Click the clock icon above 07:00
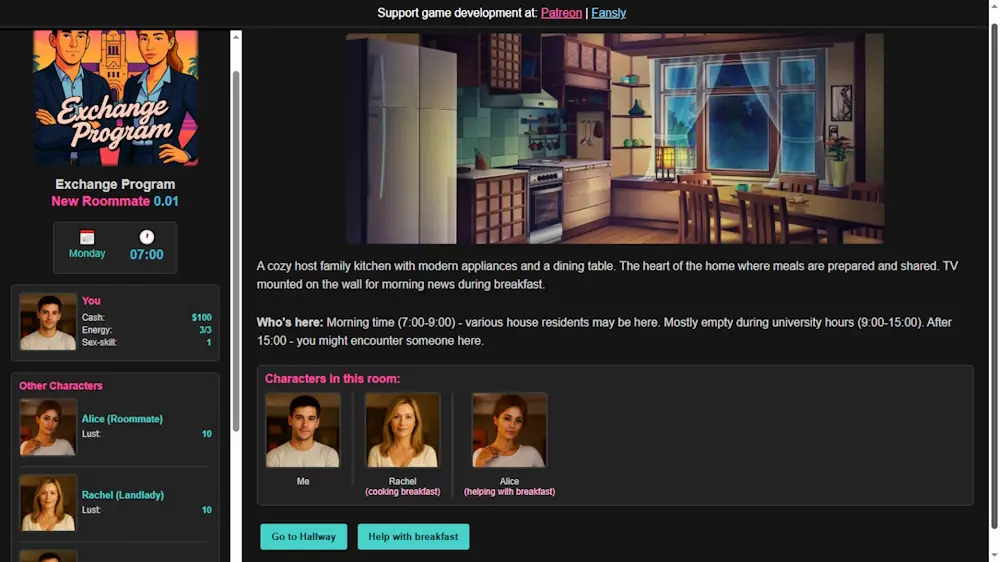 (x=146, y=237)
